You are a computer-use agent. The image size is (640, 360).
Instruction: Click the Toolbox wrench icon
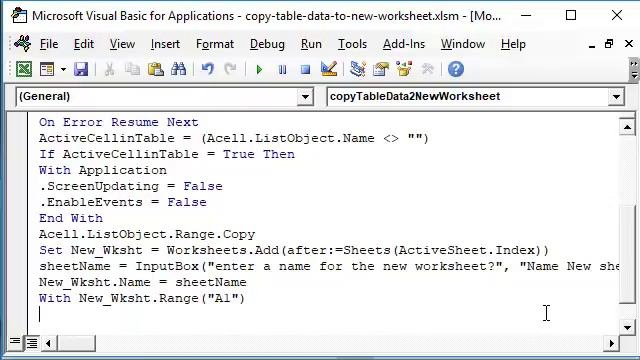(x=427, y=69)
